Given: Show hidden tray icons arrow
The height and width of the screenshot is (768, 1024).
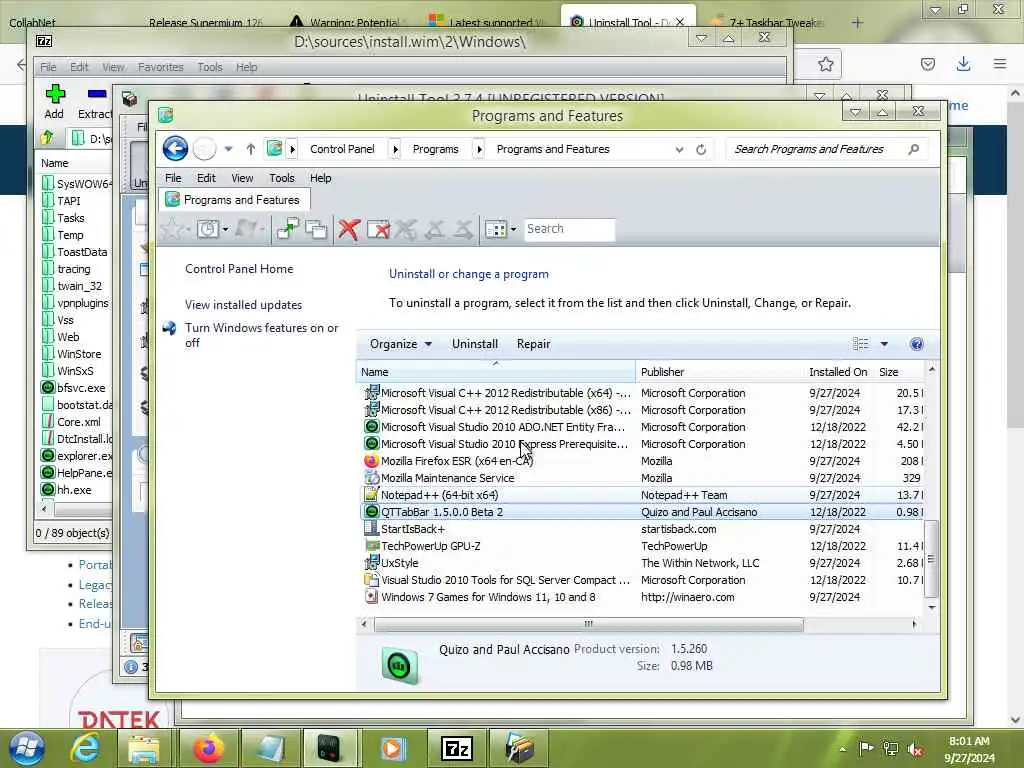Looking at the screenshot, I should pyautogui.click(x=842, y=750).
